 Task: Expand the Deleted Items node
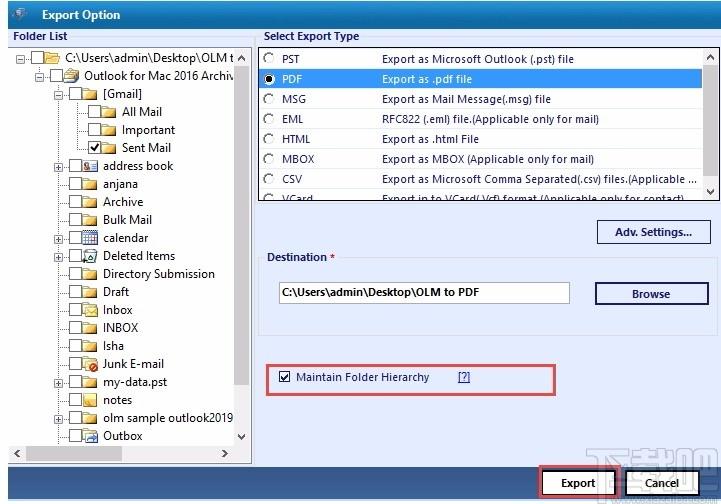pos(58,257)
